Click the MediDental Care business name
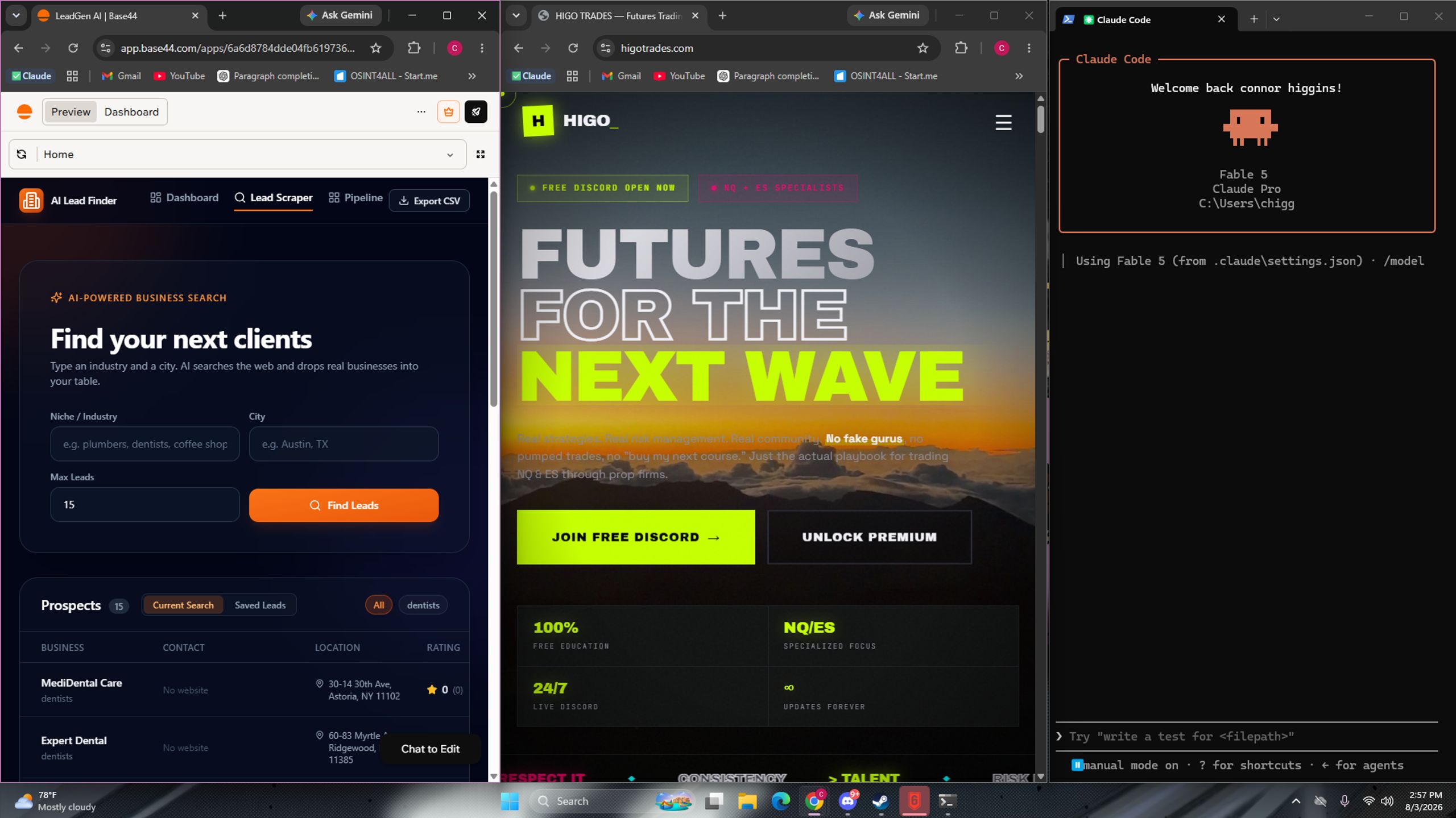1456x818 pixels. 81,683
